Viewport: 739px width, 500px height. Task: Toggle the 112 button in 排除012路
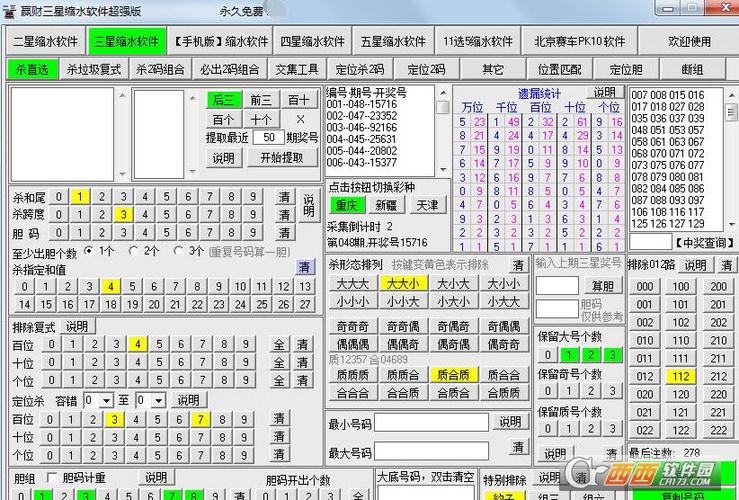681,377
